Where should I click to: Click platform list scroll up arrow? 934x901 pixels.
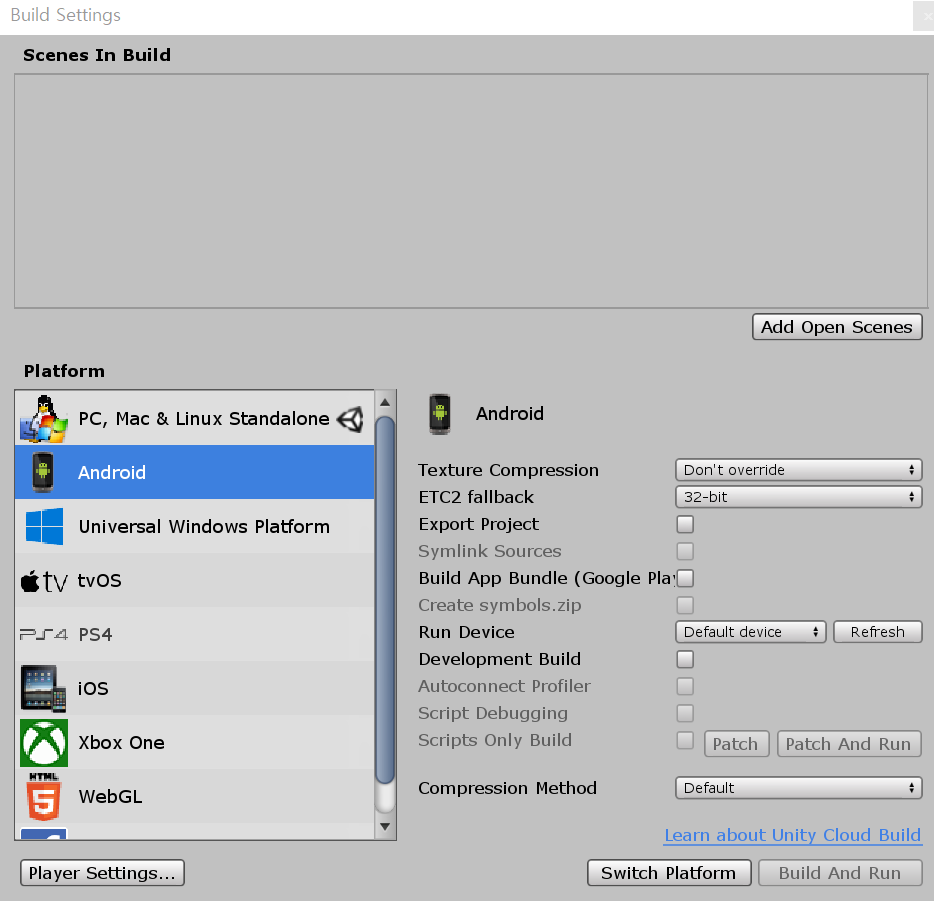click(385, 403)
